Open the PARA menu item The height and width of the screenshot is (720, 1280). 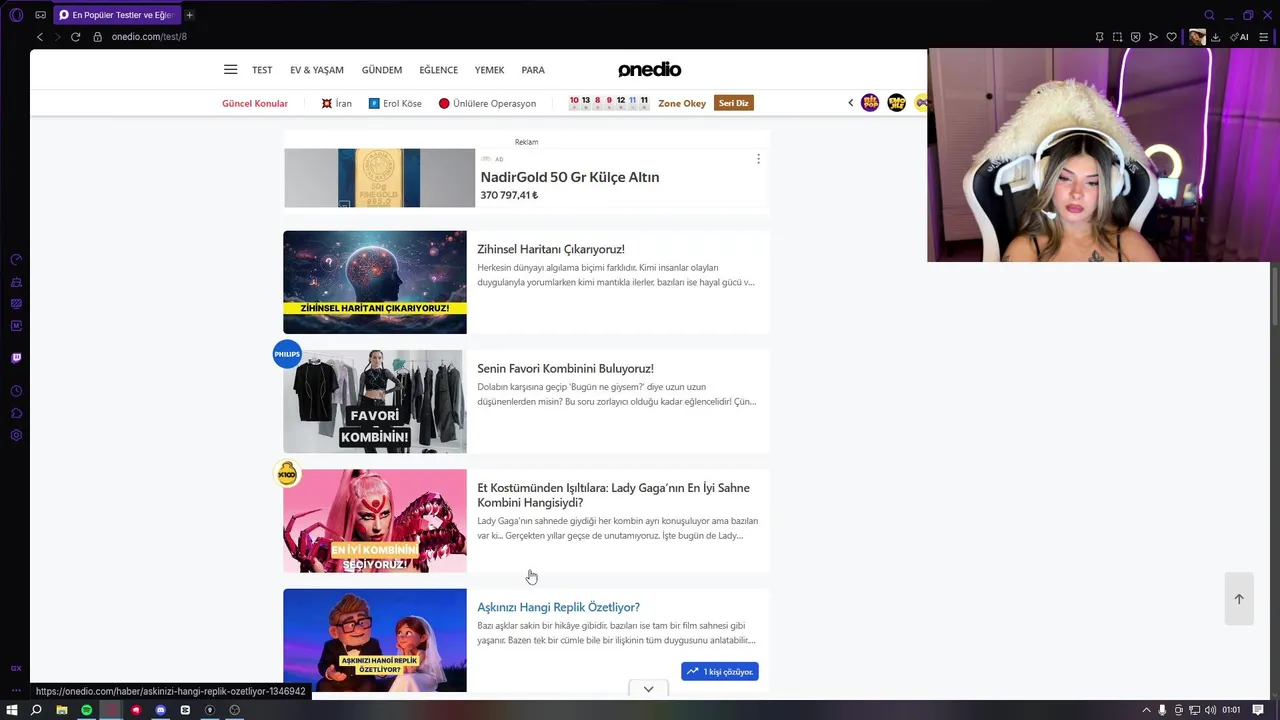(x=533, y=70)
